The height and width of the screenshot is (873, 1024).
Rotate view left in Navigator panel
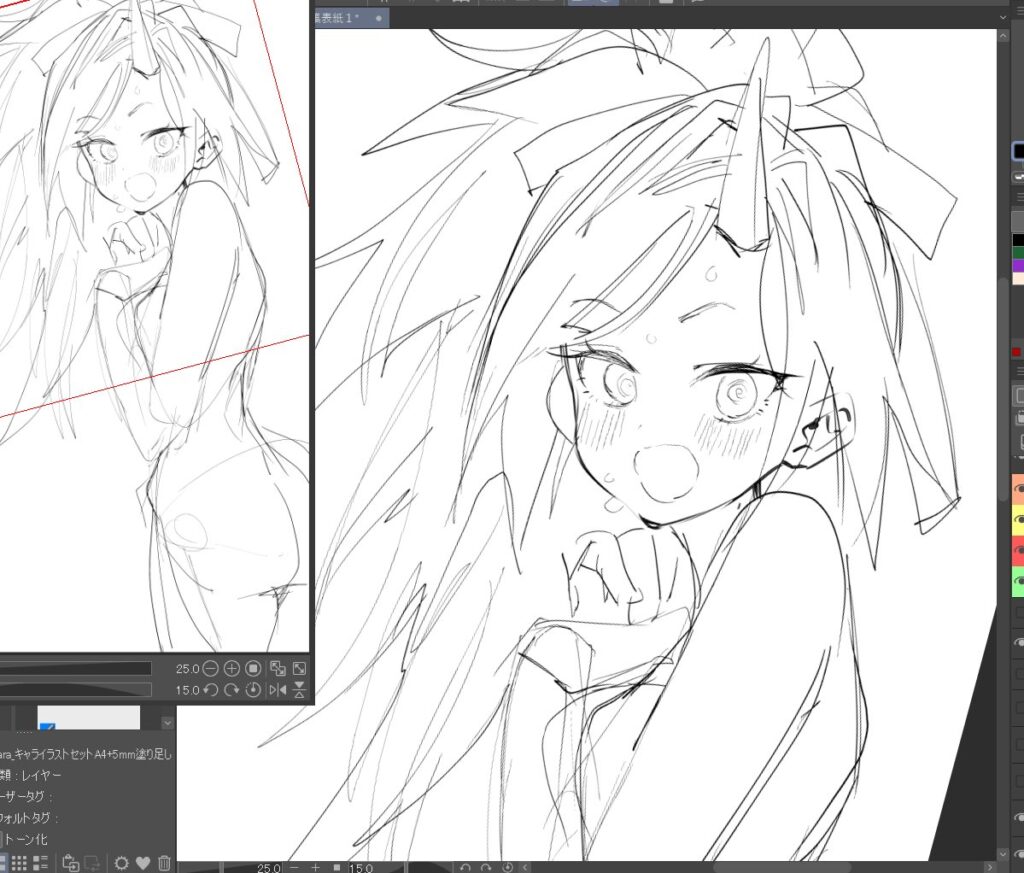211,690
